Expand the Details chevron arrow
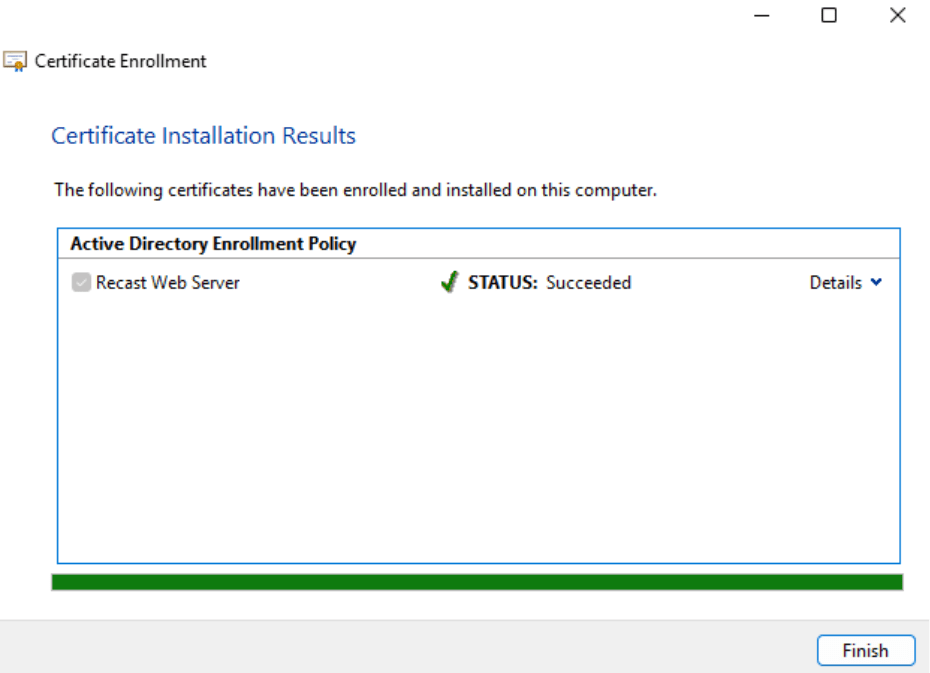Image resolution: width=930 pixels, height=673 pixels. tap(877, 283)
